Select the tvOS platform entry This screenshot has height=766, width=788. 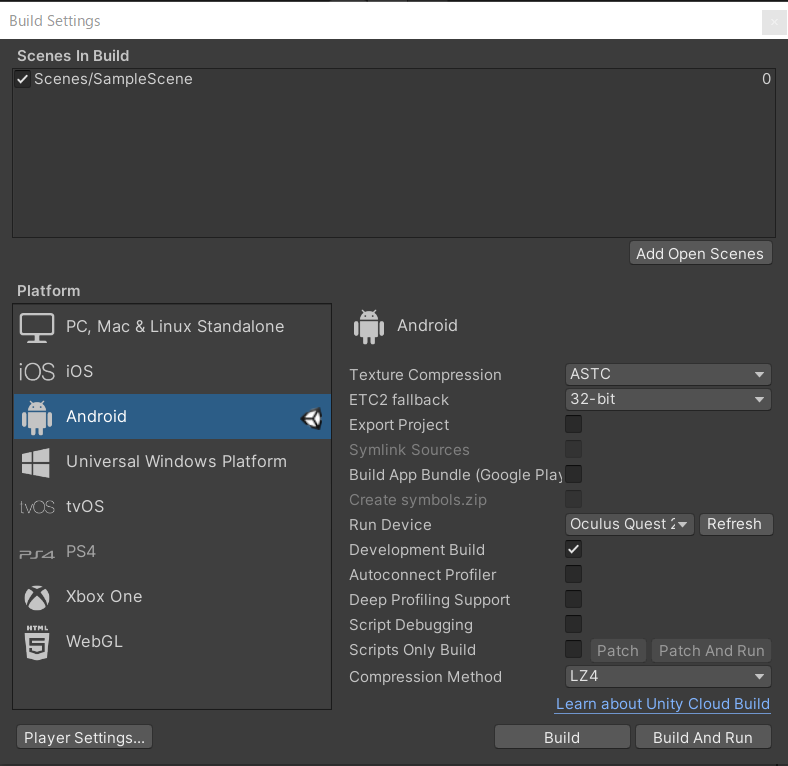pyautogui.click(x=172, y=507)
